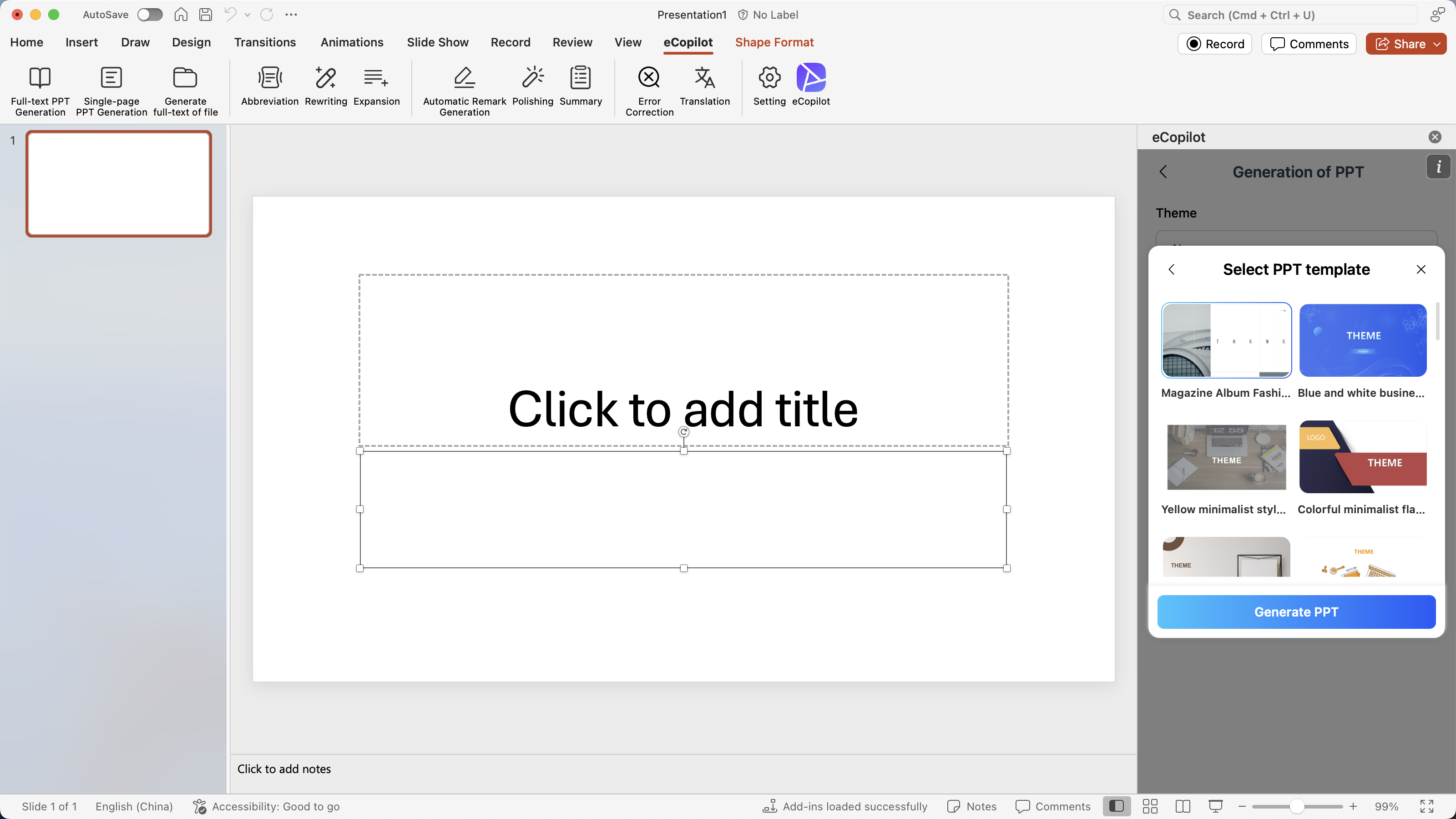The width and height of the screenshot is (1456, 819).
Task: Open the Translation tool
Action: tap(704, 88)
